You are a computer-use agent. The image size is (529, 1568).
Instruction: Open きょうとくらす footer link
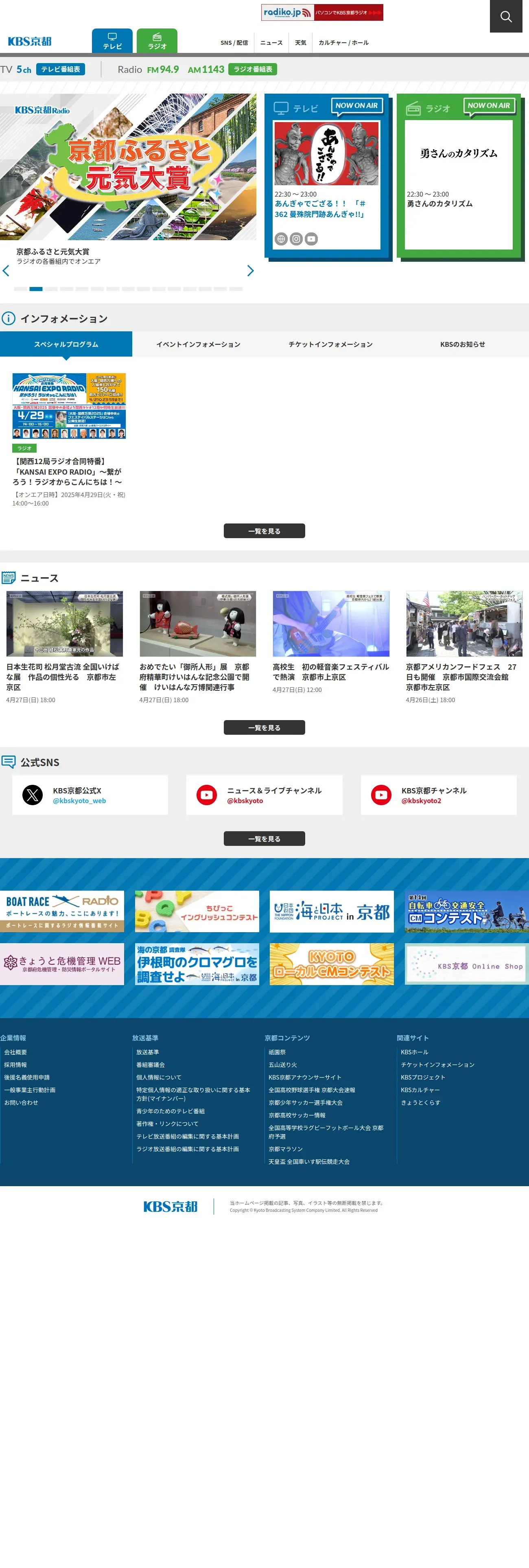click(x=420, y=1102)
